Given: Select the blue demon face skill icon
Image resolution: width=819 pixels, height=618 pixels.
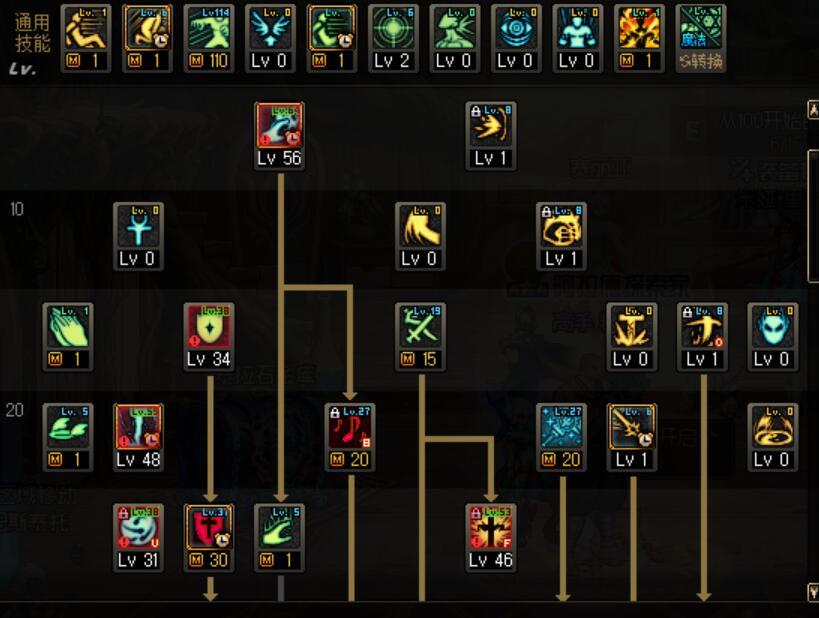Looking at the screenshot, I should tap(773, 327).
